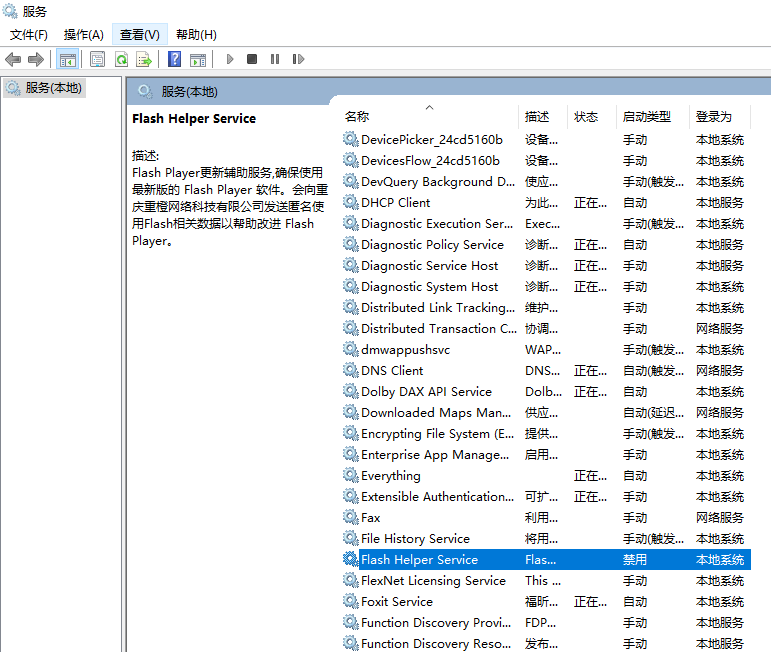
Task: Pause the service with pause icon
Action: coord(275,59)
